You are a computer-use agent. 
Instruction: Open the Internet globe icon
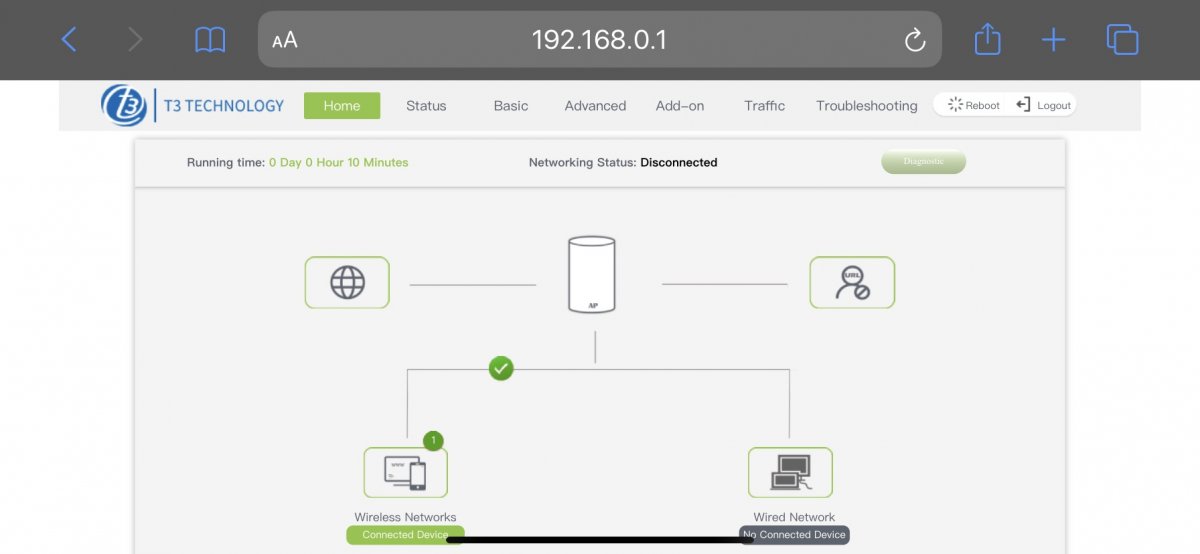[347, 282]
